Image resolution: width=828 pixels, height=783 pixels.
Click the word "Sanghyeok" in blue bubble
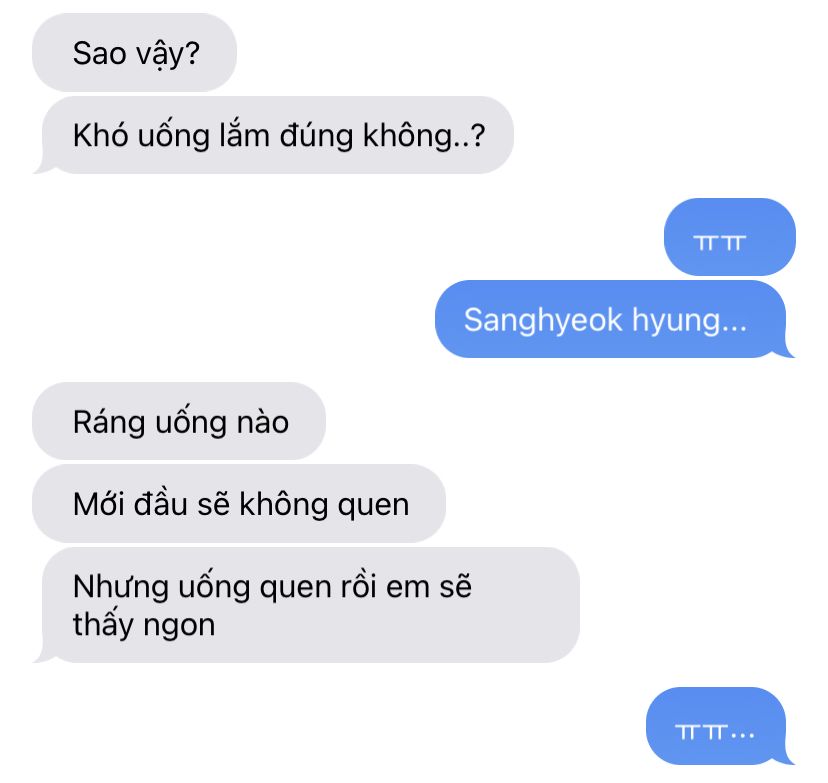click(543, 320)
